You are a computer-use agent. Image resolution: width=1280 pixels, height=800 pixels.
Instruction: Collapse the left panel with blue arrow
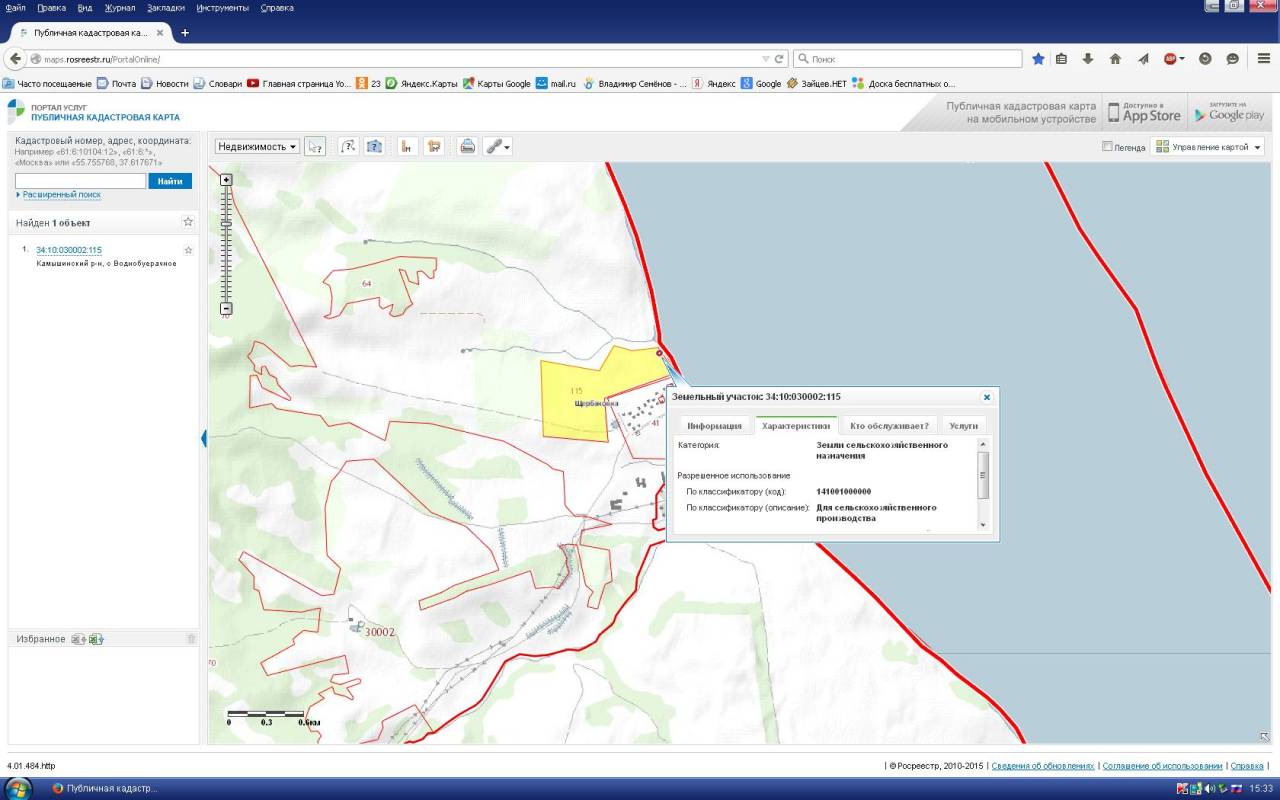tap(204, 438)
